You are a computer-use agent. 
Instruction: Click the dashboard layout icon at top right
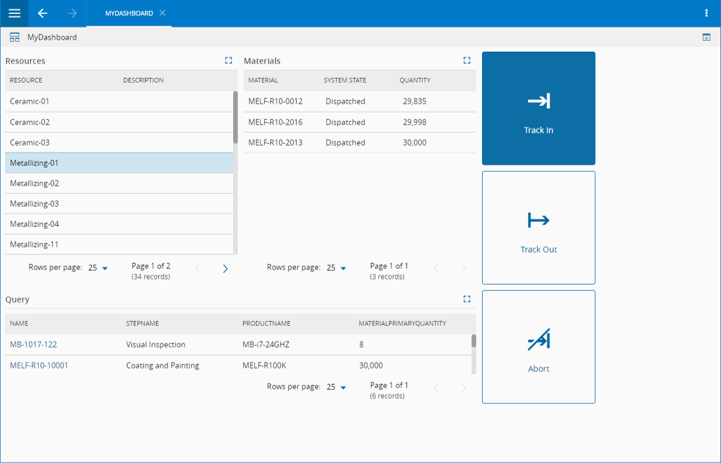click(706, 37)
